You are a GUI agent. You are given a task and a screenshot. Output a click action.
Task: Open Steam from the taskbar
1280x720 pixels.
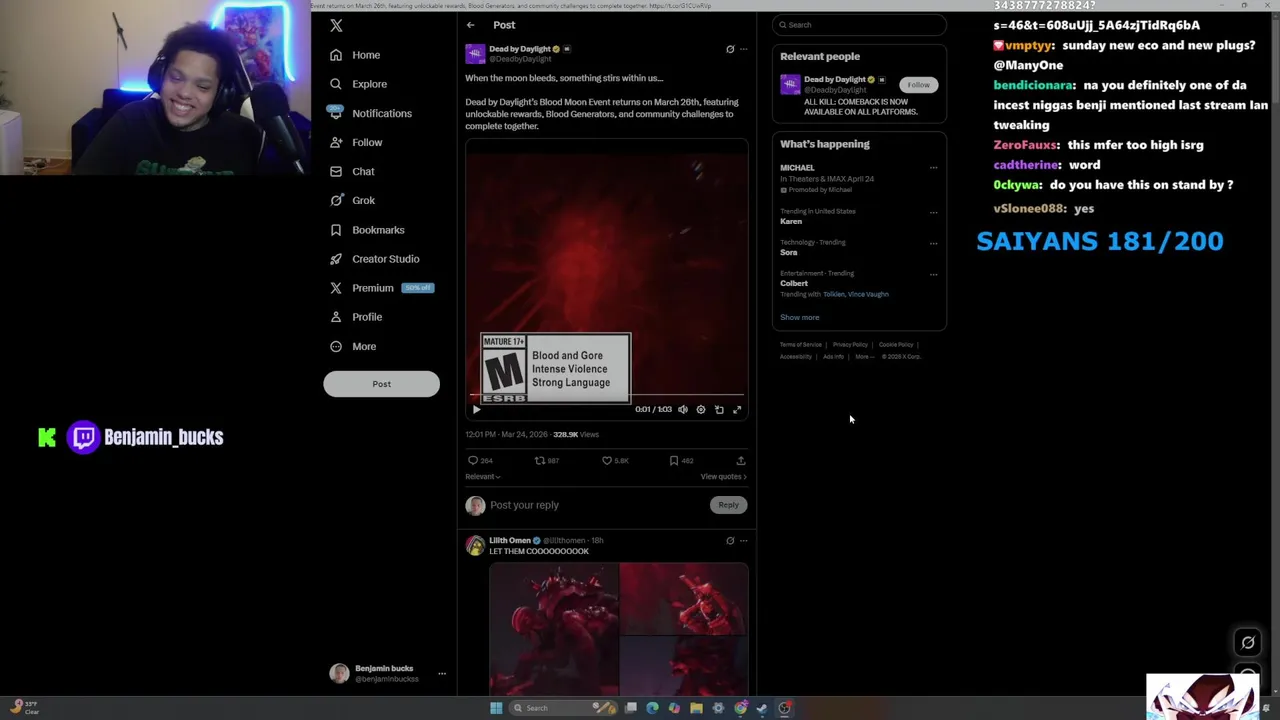(x=762, y=708)
